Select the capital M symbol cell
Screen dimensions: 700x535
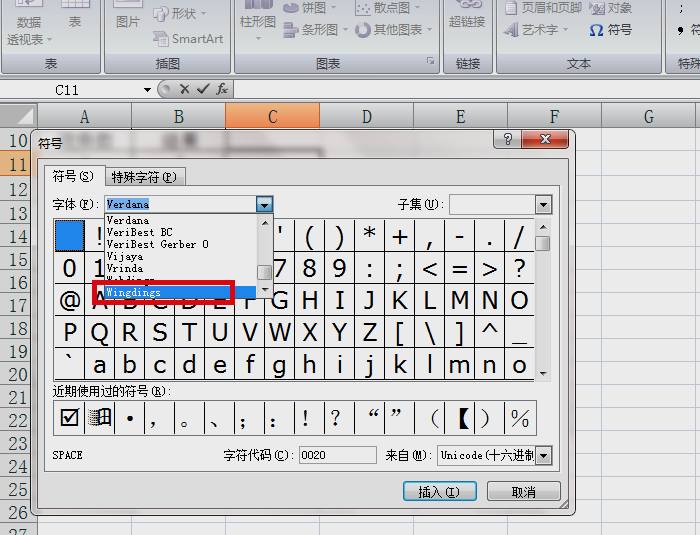(x=459, y=300)
